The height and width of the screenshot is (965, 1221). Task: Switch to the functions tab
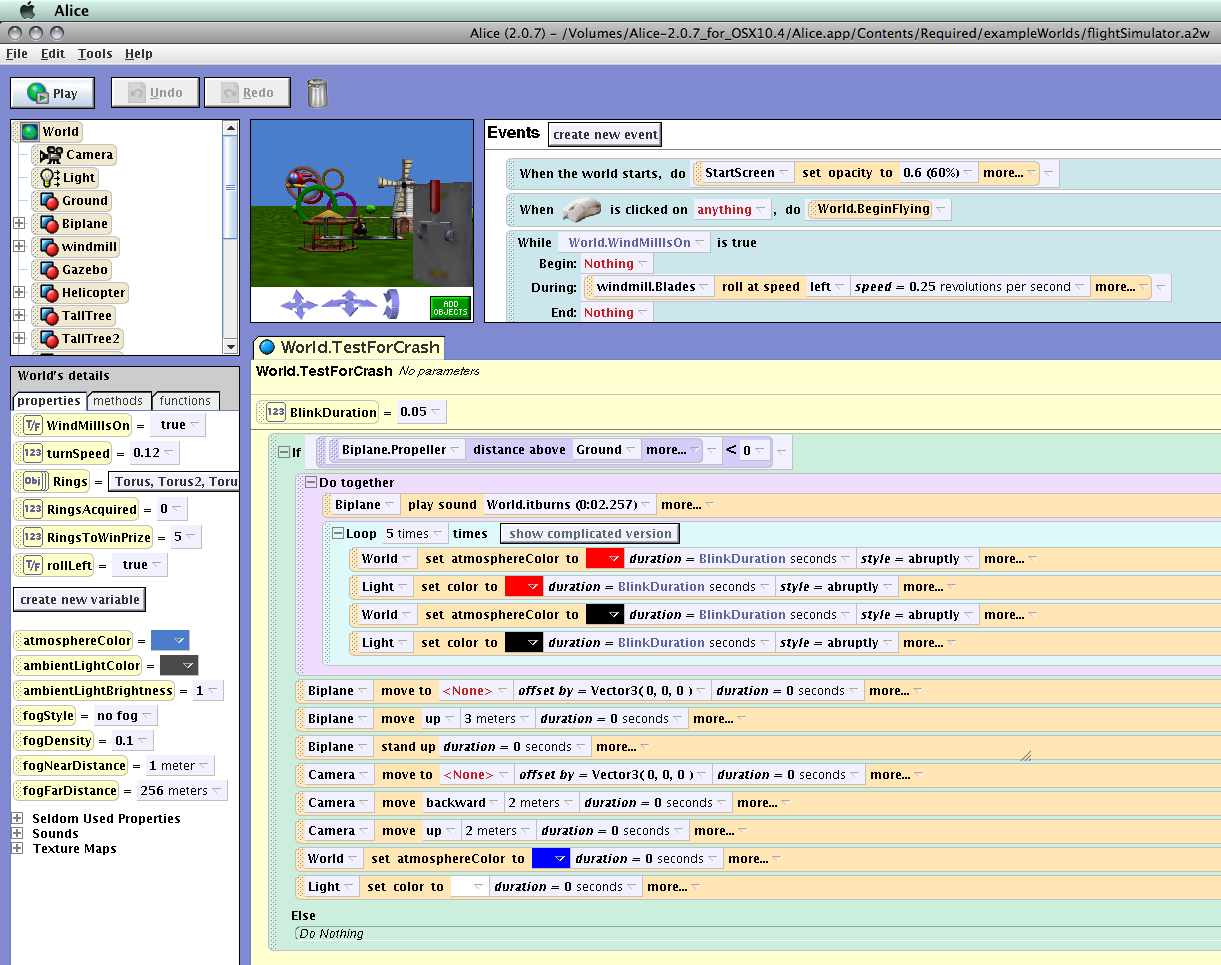pyautogui.click(x=186, y=401)
